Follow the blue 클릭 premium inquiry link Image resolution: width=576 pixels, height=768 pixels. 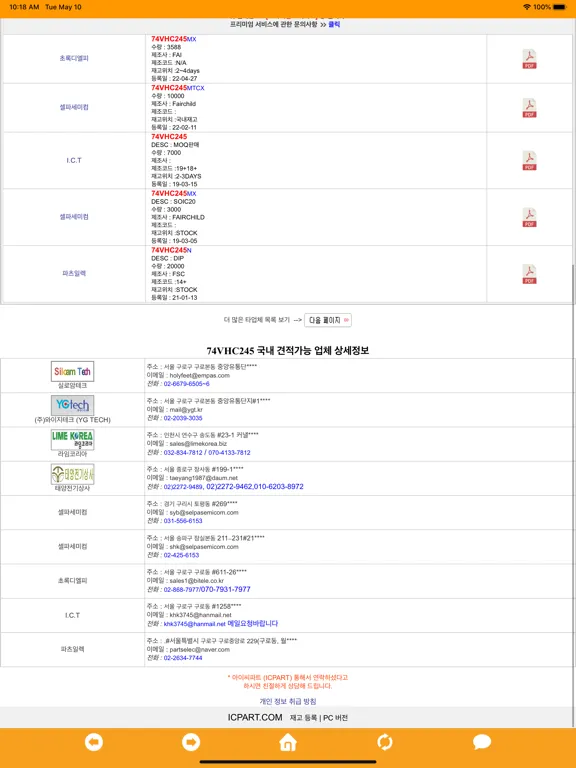tap(334, 24)
